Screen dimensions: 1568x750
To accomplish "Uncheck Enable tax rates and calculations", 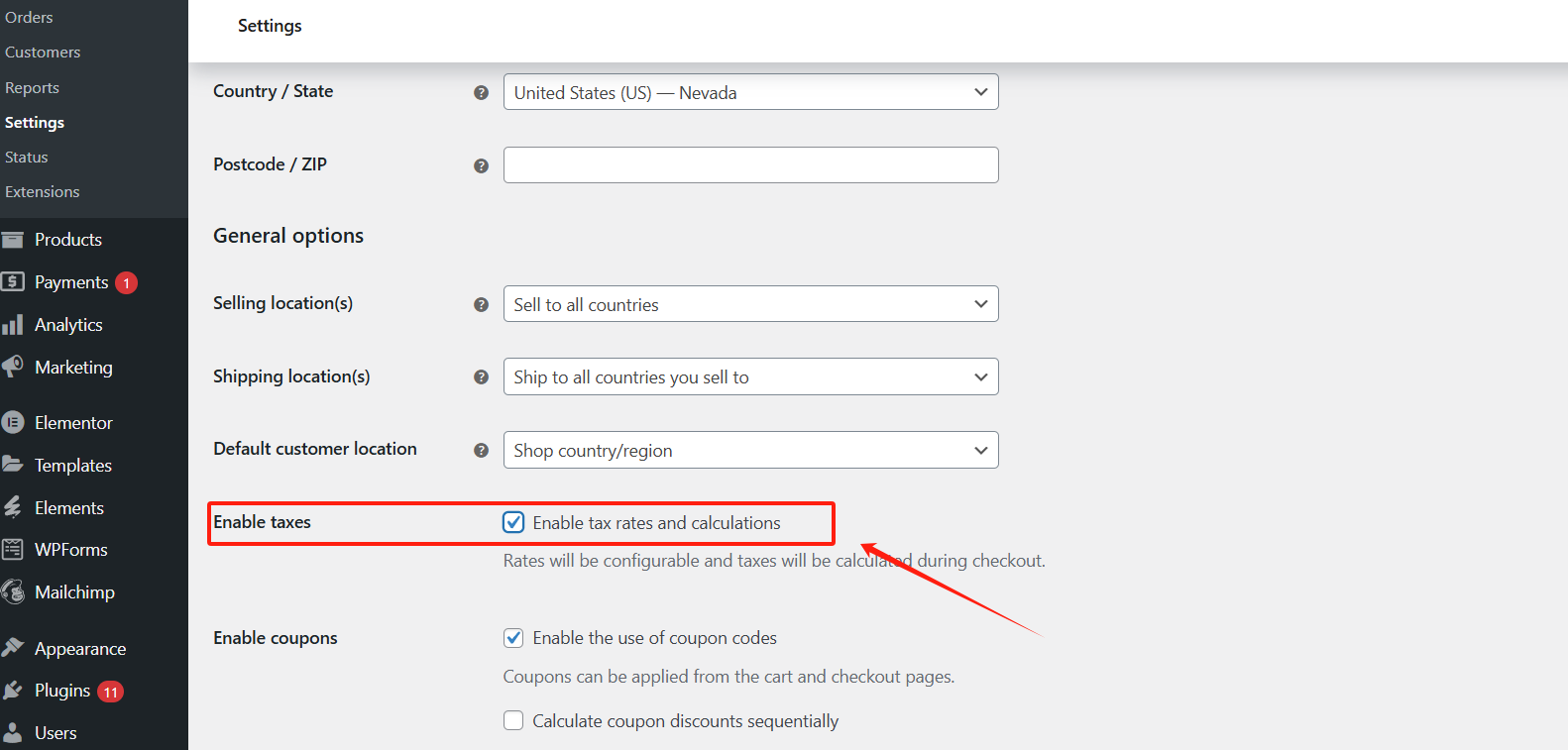I will (513, 523).
